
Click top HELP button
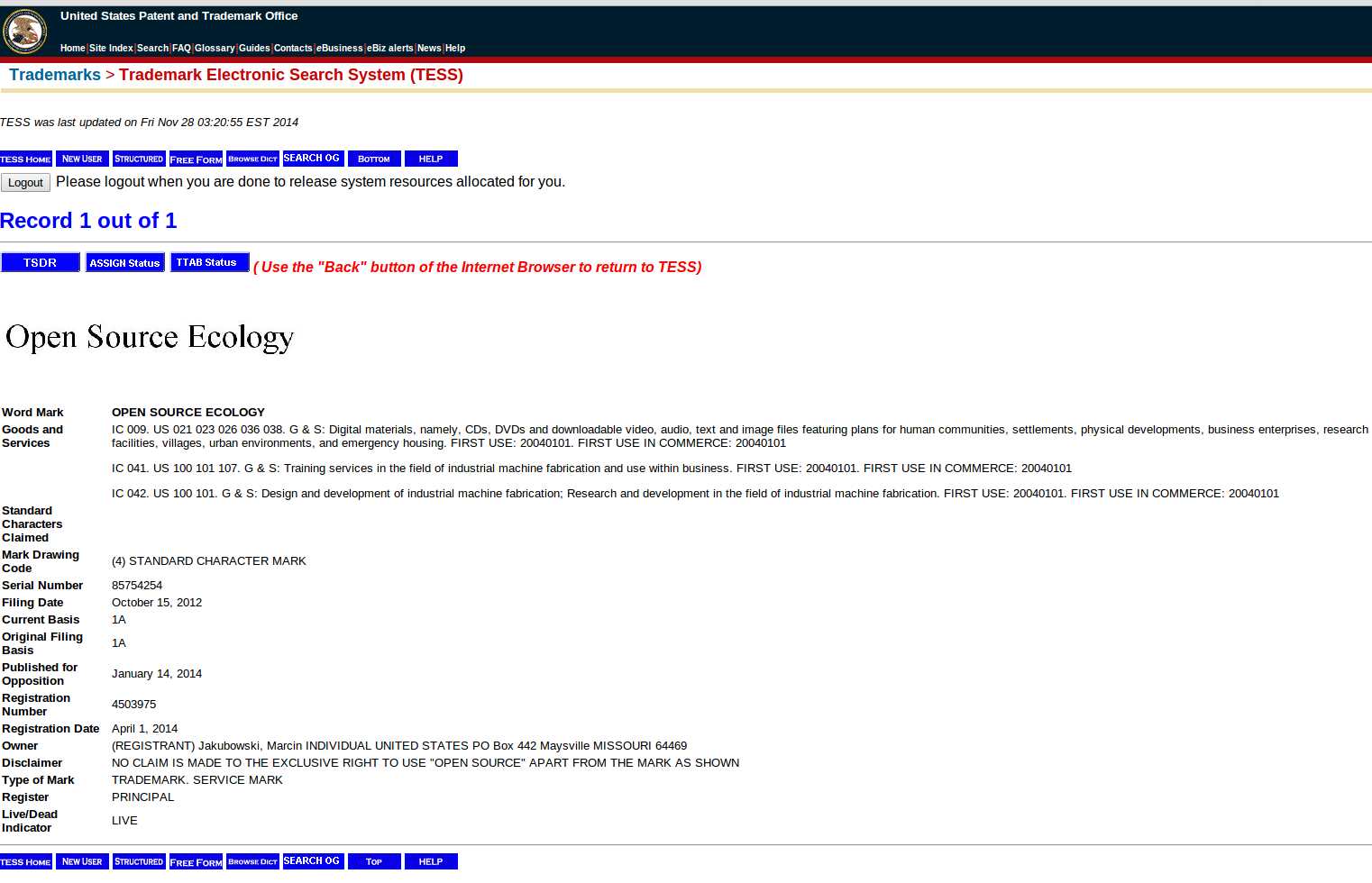point(431,159)
